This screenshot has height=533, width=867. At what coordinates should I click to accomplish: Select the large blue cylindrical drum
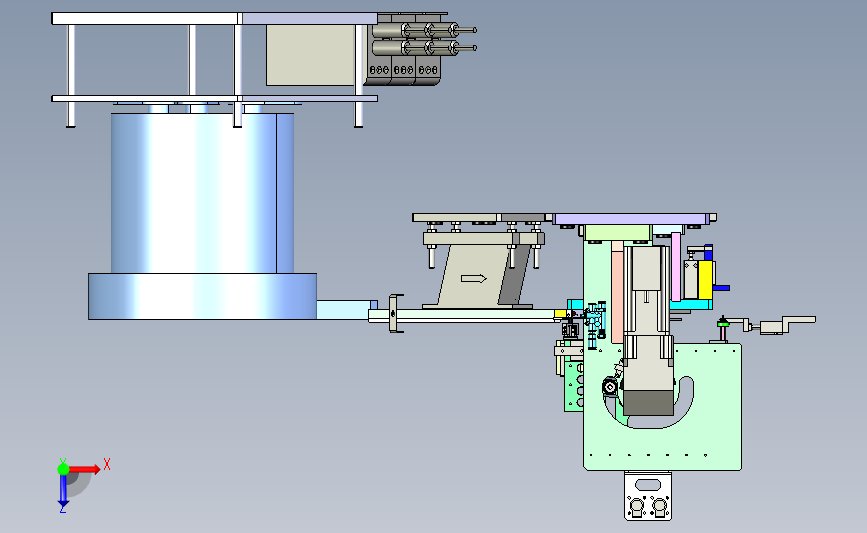(x=202, y=193)
